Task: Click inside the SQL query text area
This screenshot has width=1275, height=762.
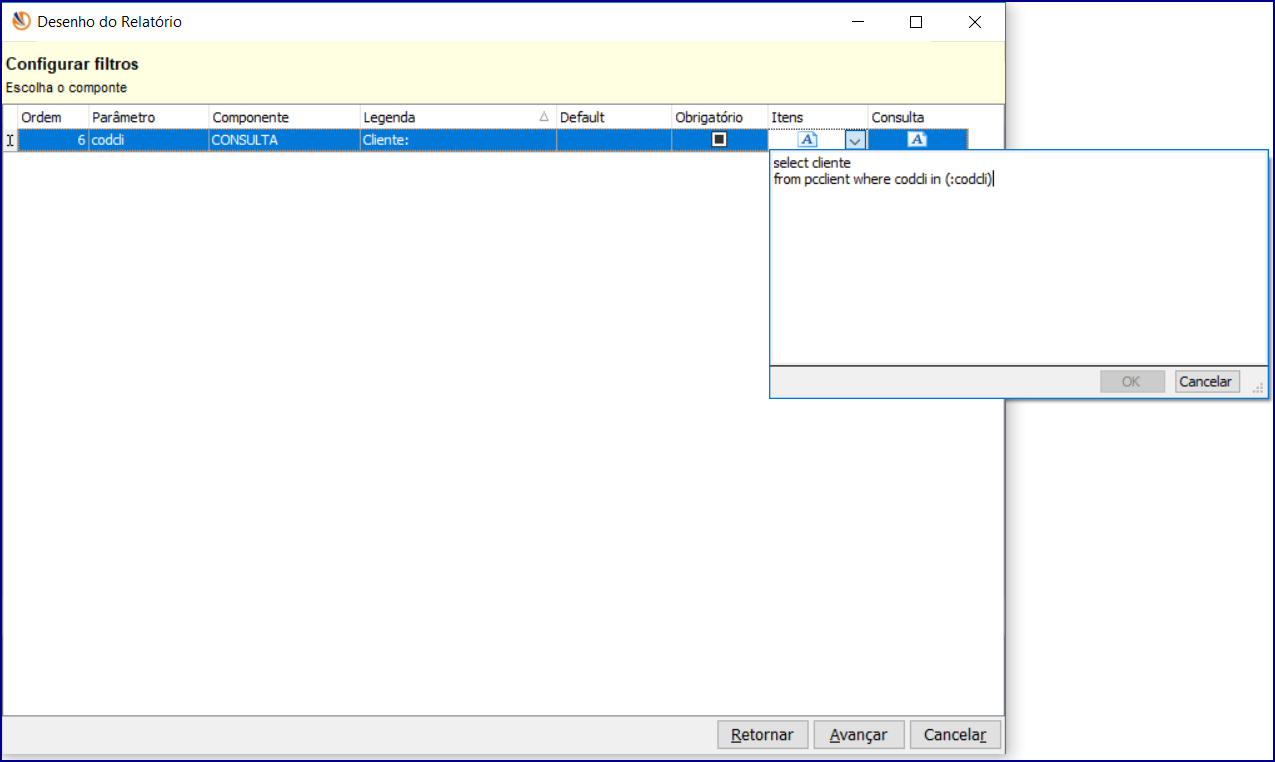Action: (x=1018, y=258)
